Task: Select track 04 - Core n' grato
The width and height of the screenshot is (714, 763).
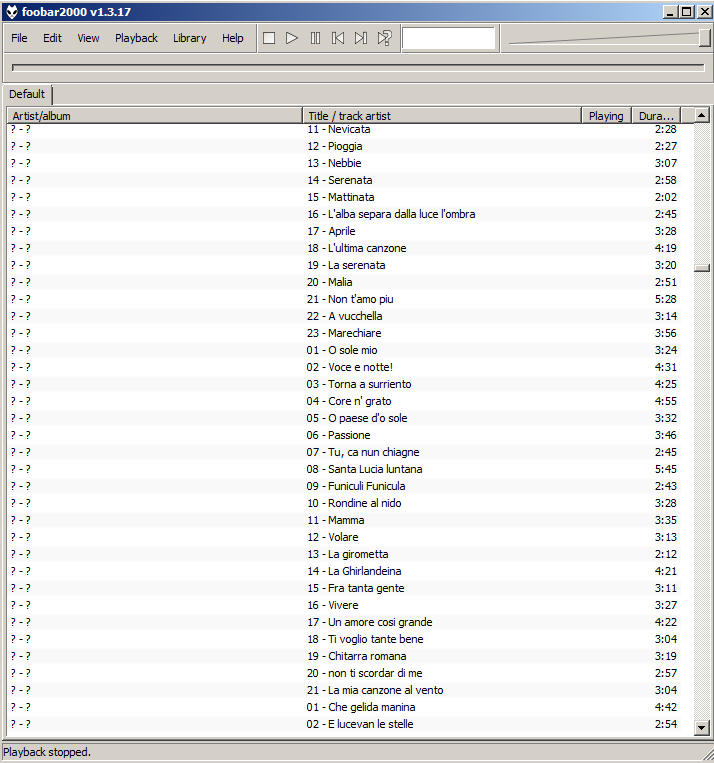Action: click(344, 401)
